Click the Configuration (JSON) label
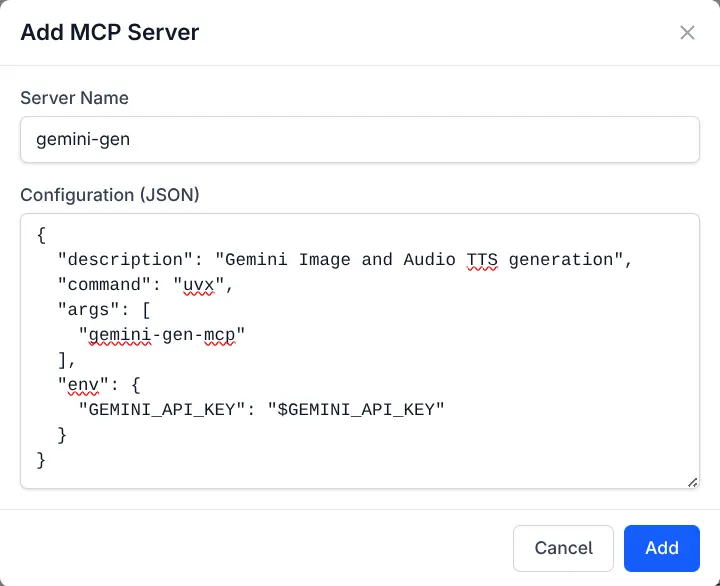720x586 pixels. pos(110,195)
